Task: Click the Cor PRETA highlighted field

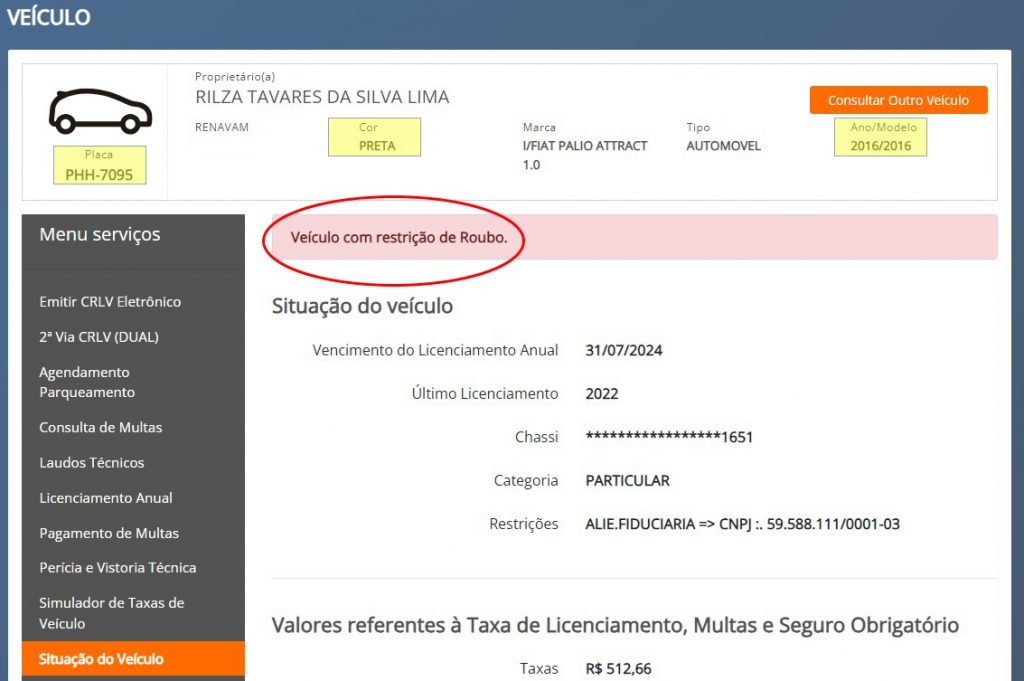Action: pos(376,137)
